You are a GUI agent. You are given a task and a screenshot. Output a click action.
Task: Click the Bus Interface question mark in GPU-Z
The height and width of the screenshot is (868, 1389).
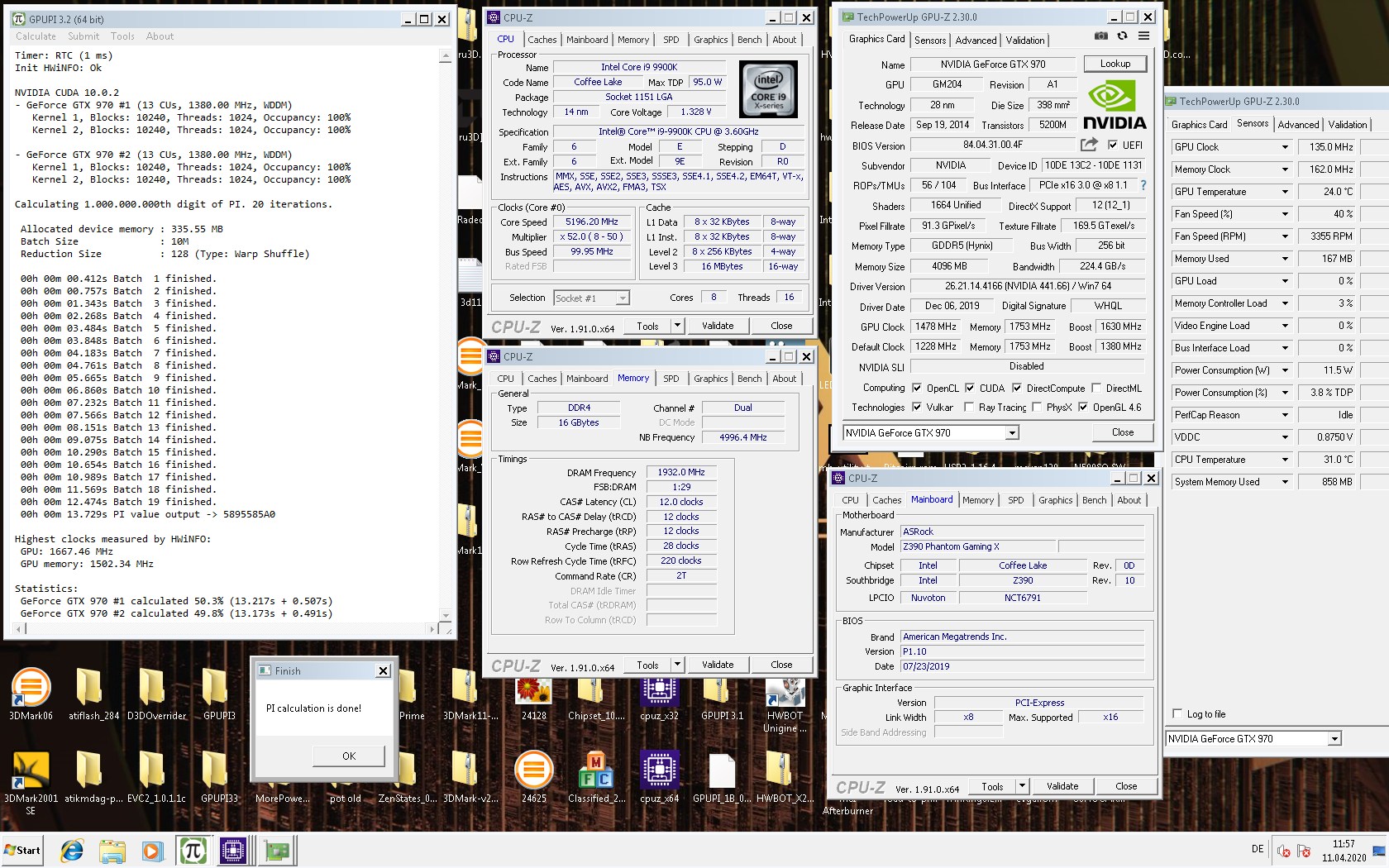pos(1143,185)
